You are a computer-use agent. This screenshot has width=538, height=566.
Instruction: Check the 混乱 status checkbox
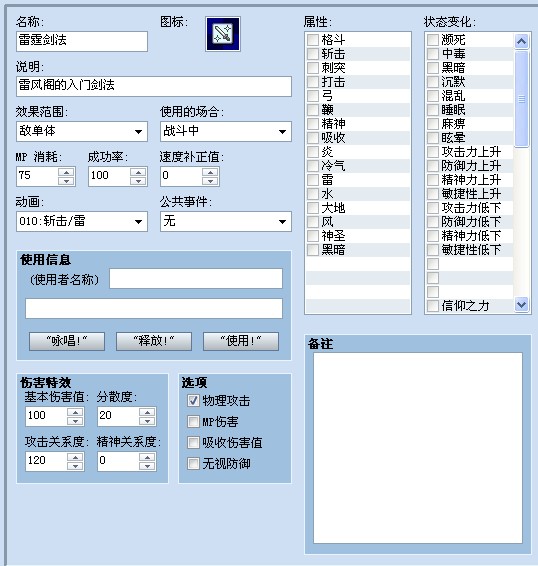433,96
